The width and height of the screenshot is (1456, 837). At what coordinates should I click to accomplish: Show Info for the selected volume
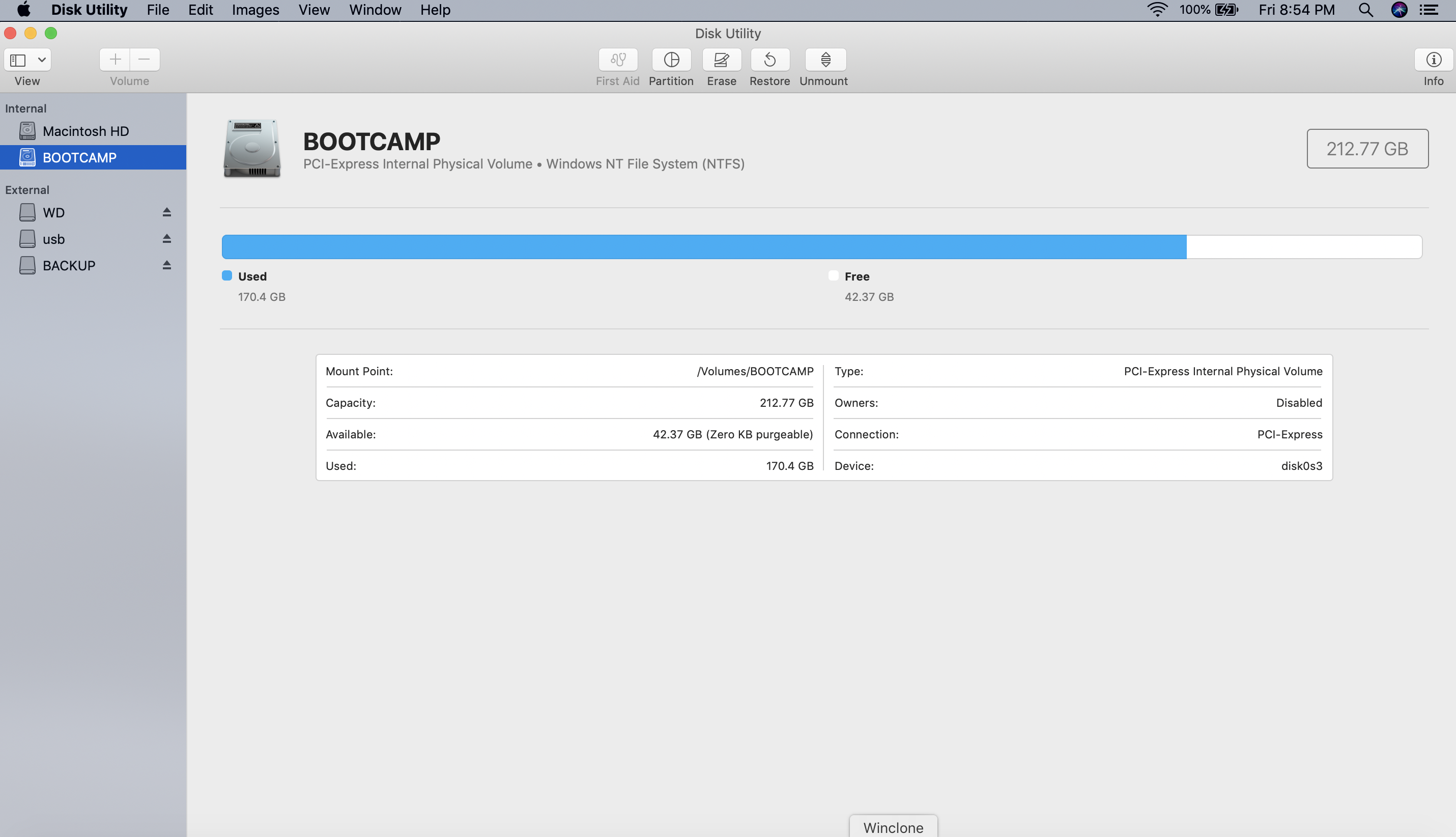pyautogui.click(x=1433, y=59)
